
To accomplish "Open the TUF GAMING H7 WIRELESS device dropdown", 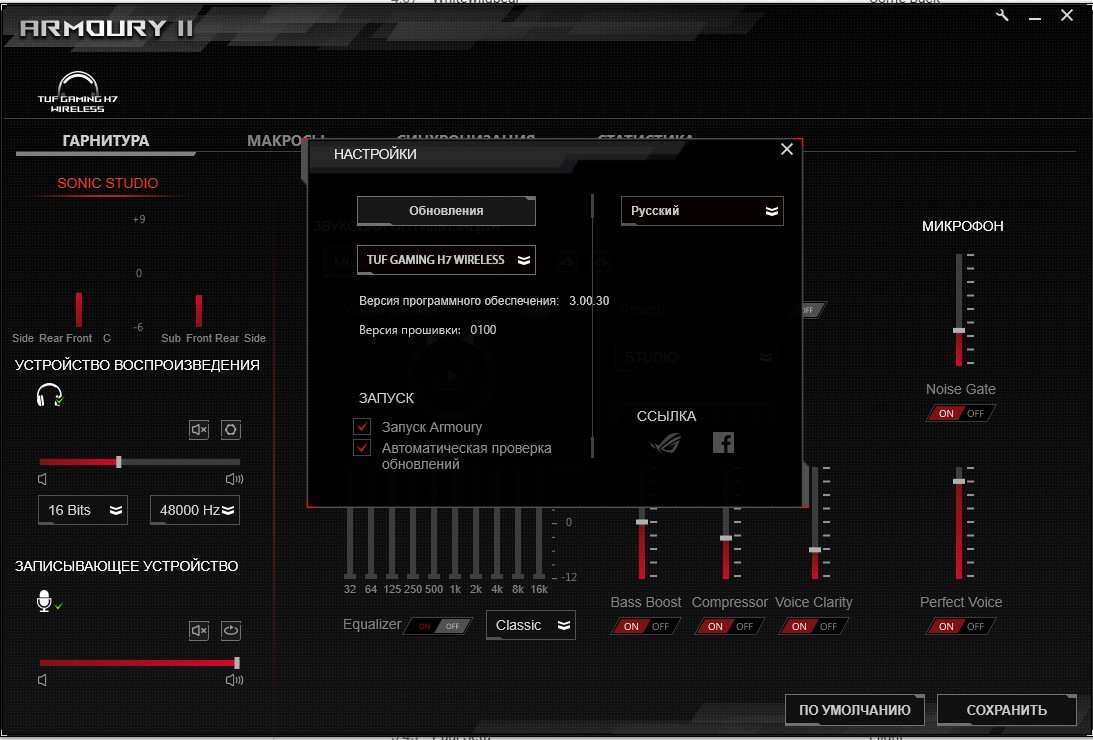I will 446,260.
